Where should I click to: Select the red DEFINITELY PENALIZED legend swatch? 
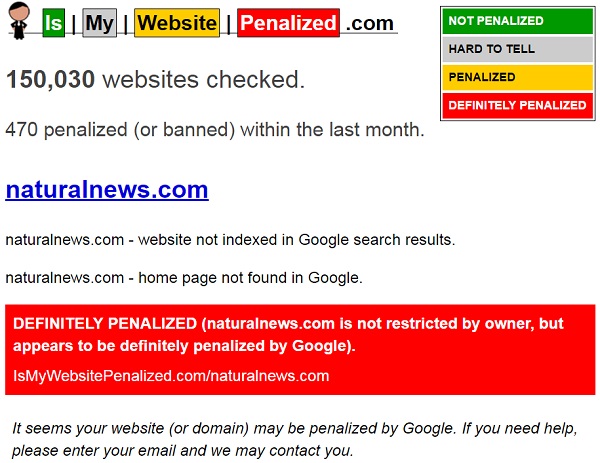coord(517,105)
